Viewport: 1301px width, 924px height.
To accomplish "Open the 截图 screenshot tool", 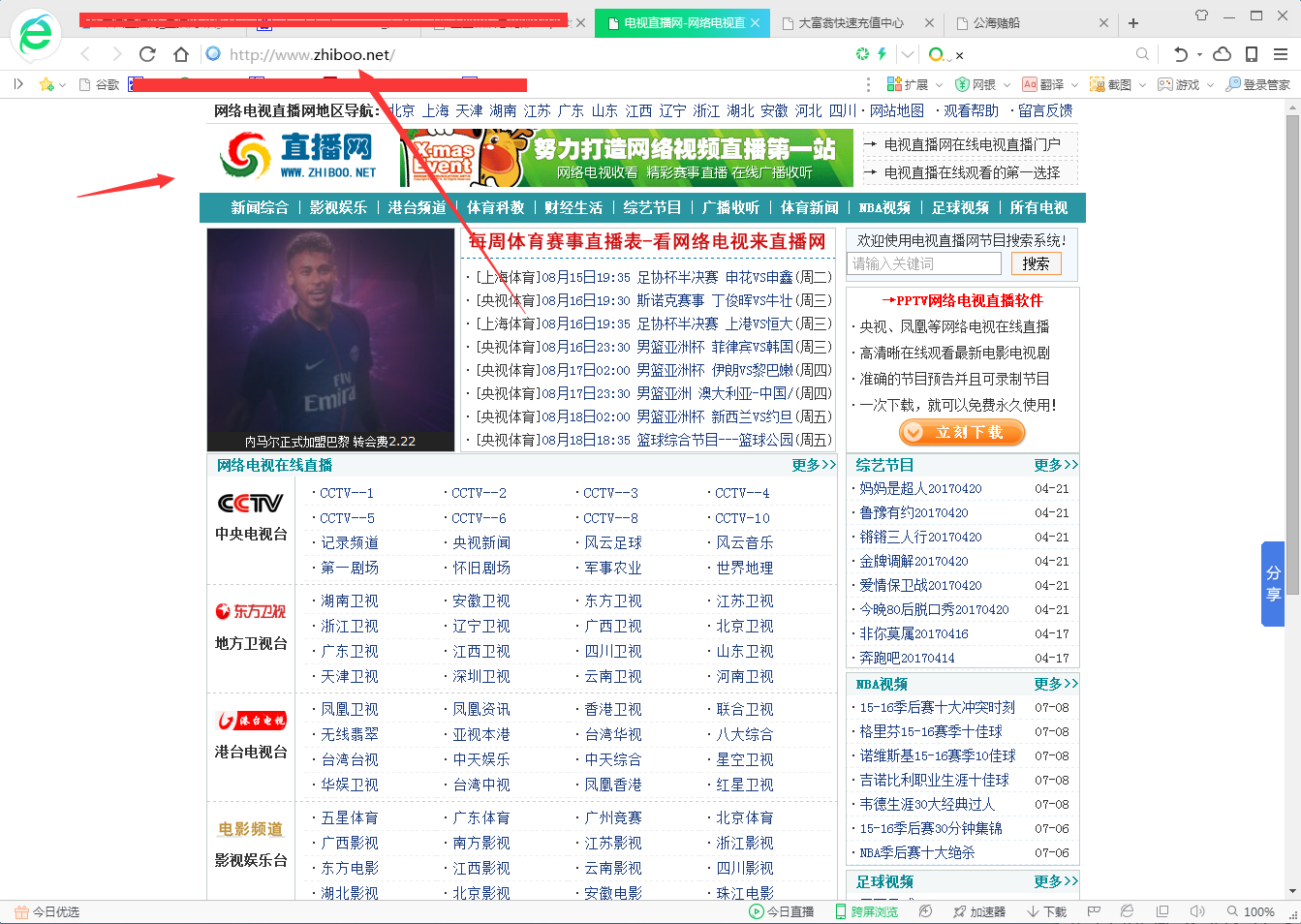I will tap(1114, 84).
